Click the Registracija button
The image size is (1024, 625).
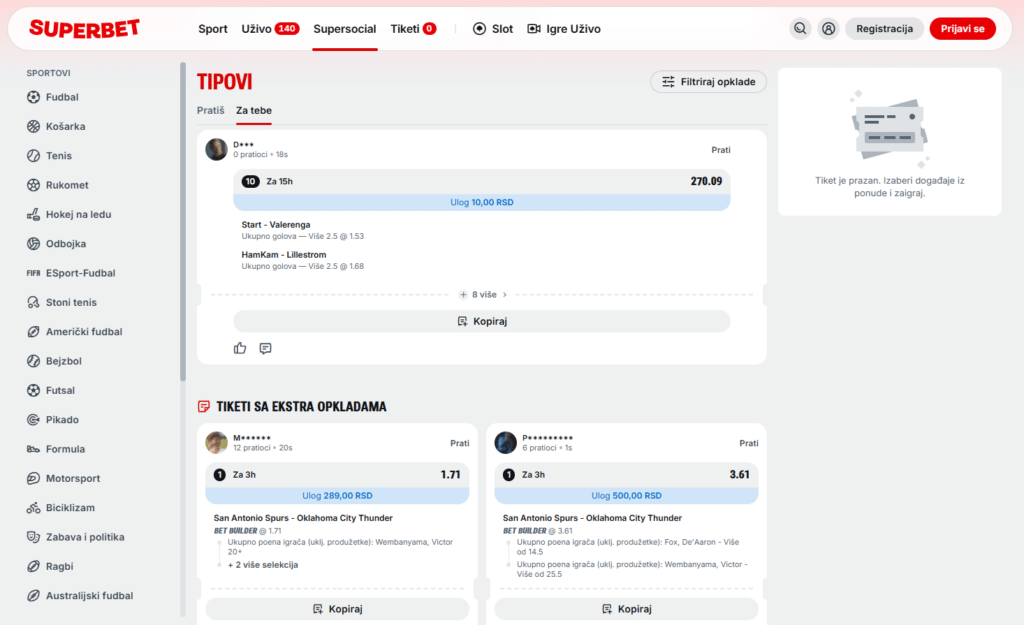coord(884,29)
